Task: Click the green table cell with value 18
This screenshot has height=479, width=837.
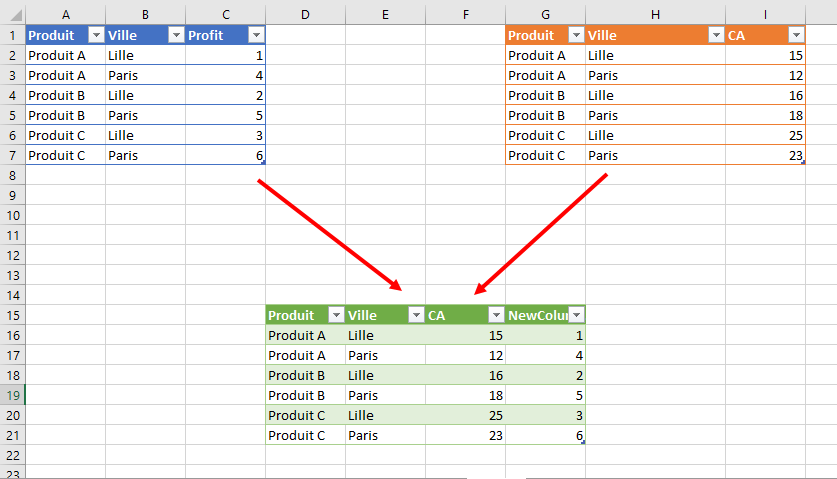Action: coord(465,395)
